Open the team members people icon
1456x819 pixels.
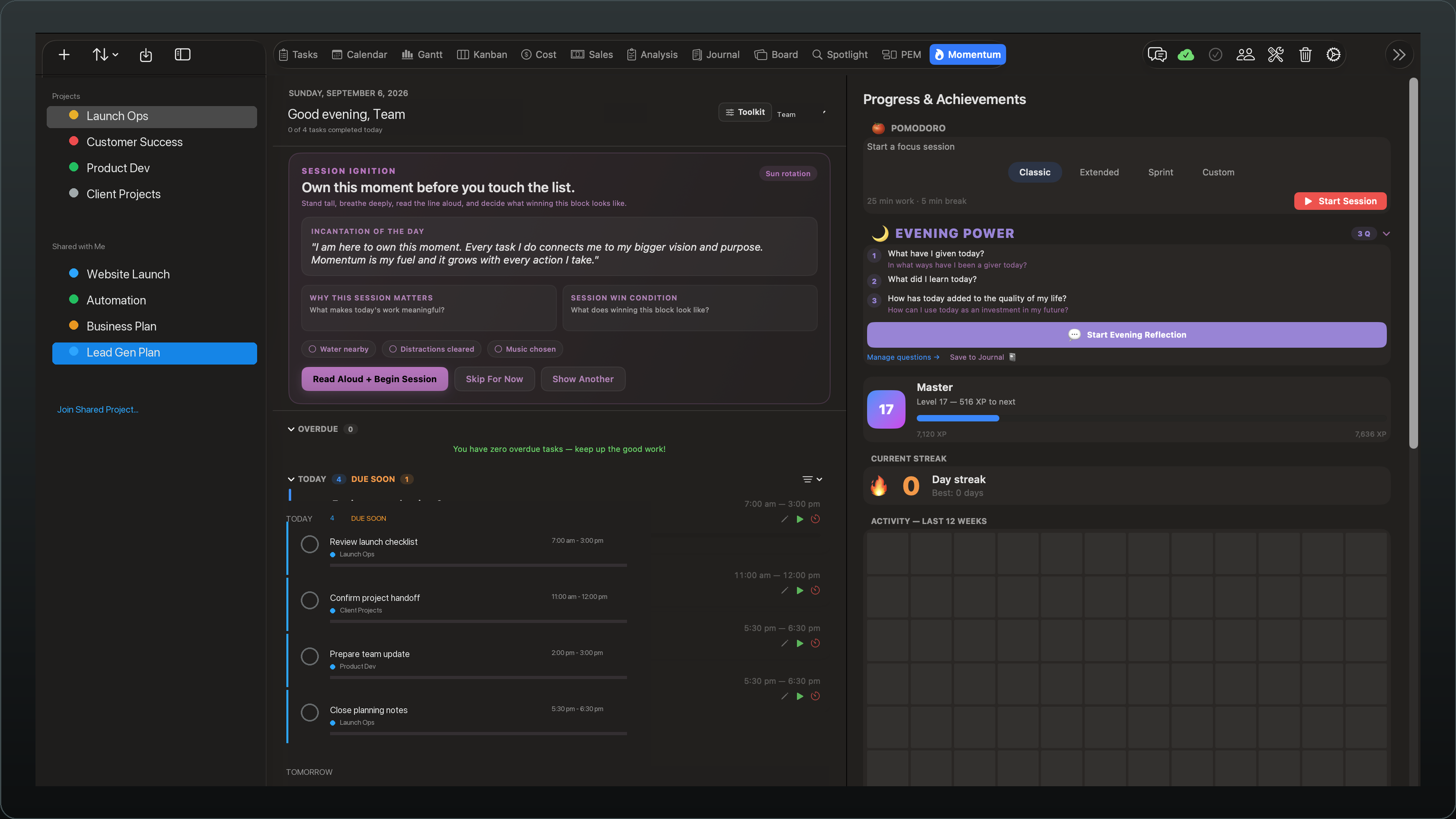[x=1245, y=55]
